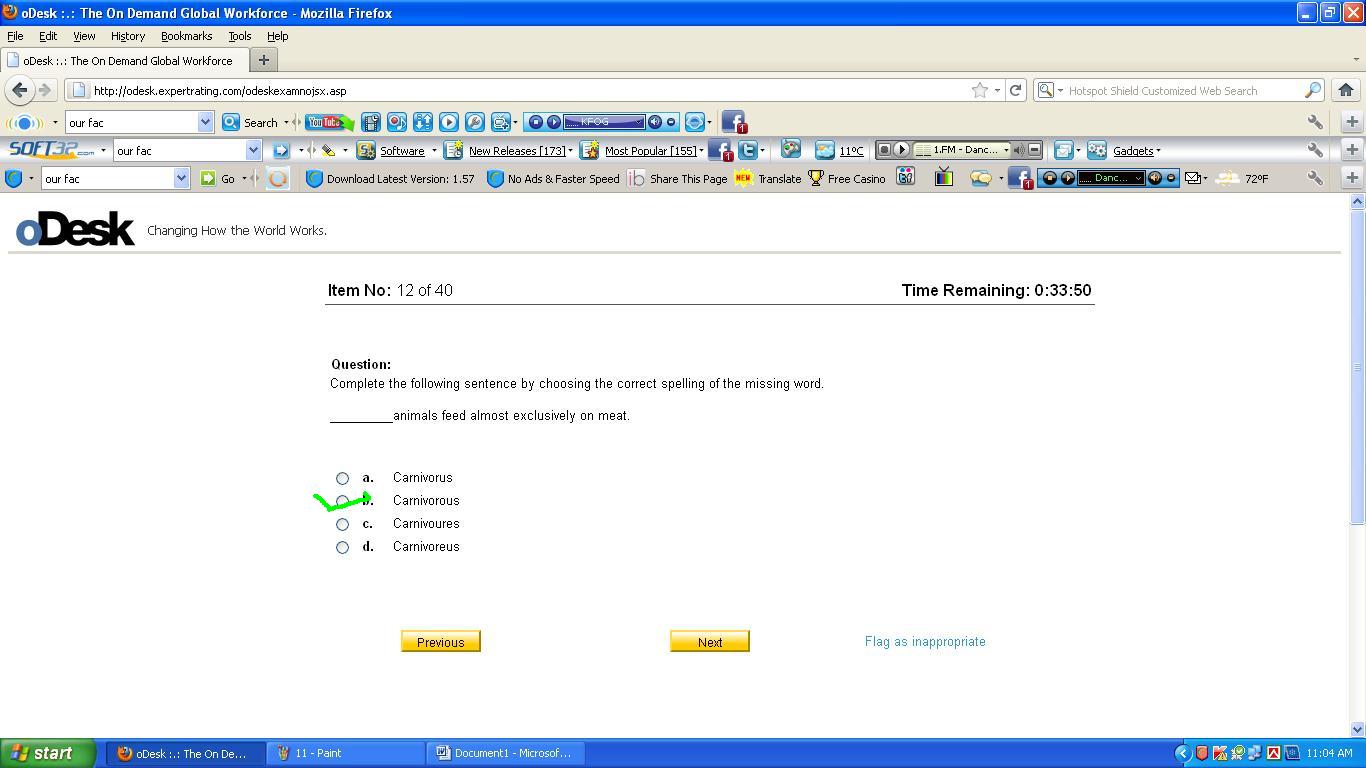1366x768 pixels.
Task: Play the 1.FM radio in Soft32 toolbar
Action: (900, 150)
